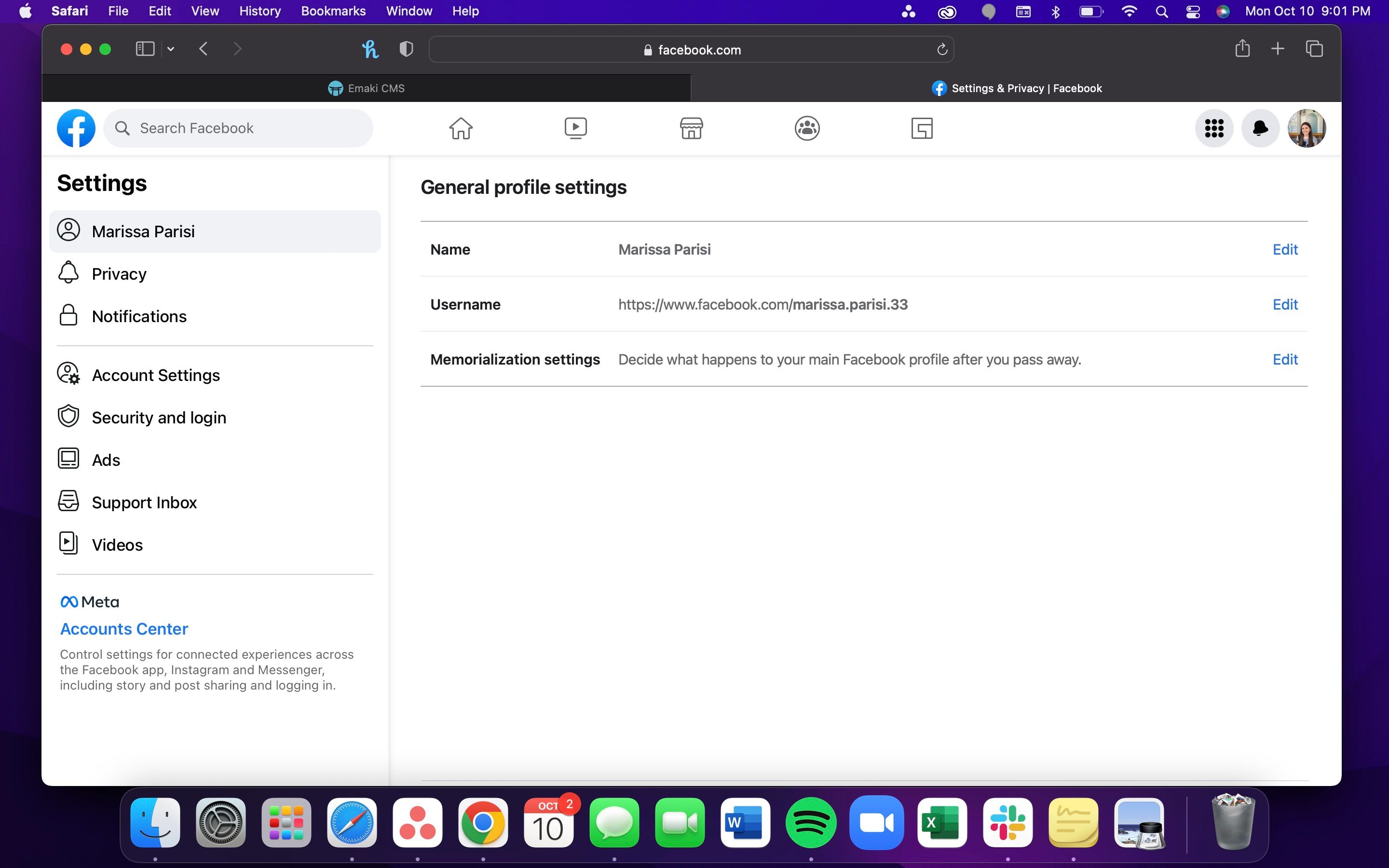Expand the Accounts Center section
Viewport: 1389px width, 868px height.
[x=123, y=628]
